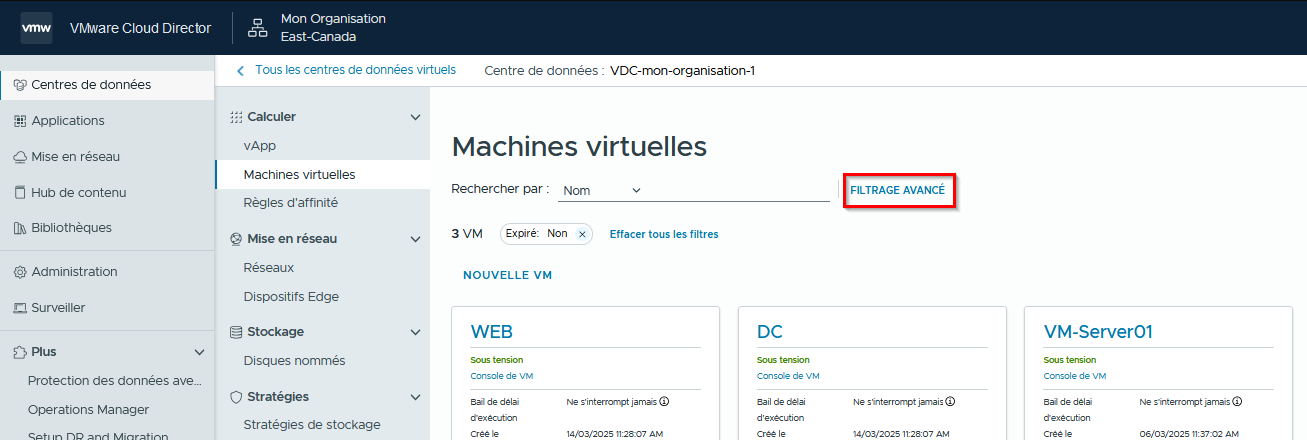Viewport: 1307px width, 440px height.
Task: Click the Applications grid icon
Action: click(x=20, y=121)
